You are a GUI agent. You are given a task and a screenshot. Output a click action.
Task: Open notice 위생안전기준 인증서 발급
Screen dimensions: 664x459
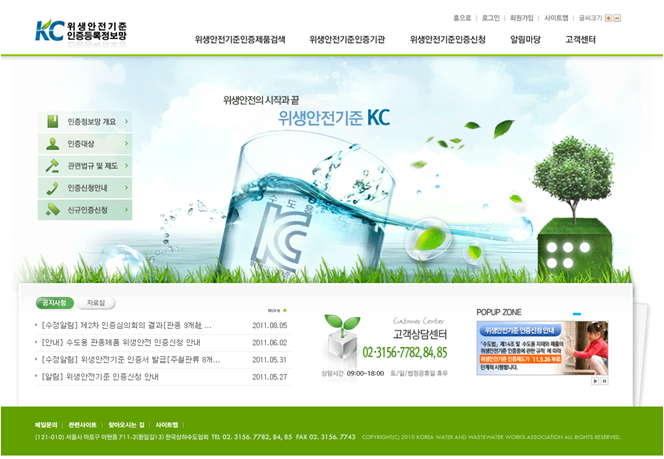[131, 359]
